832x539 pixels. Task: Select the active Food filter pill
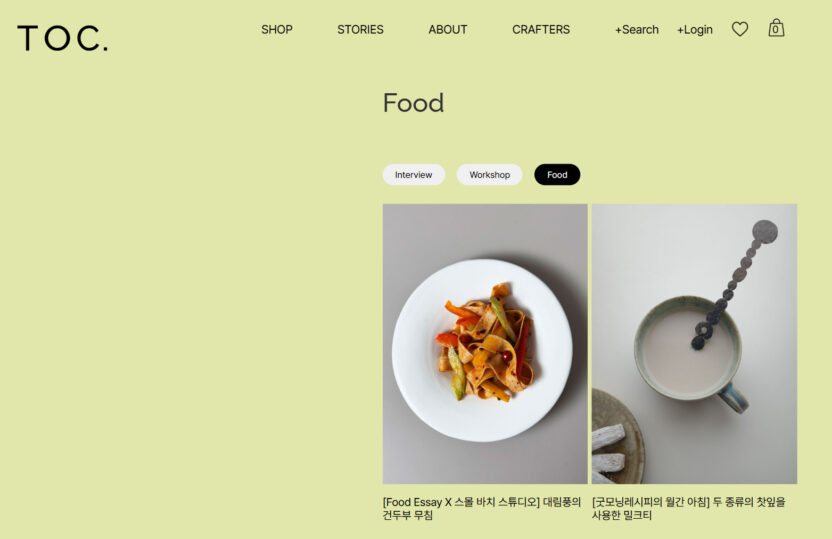[557, 175]
